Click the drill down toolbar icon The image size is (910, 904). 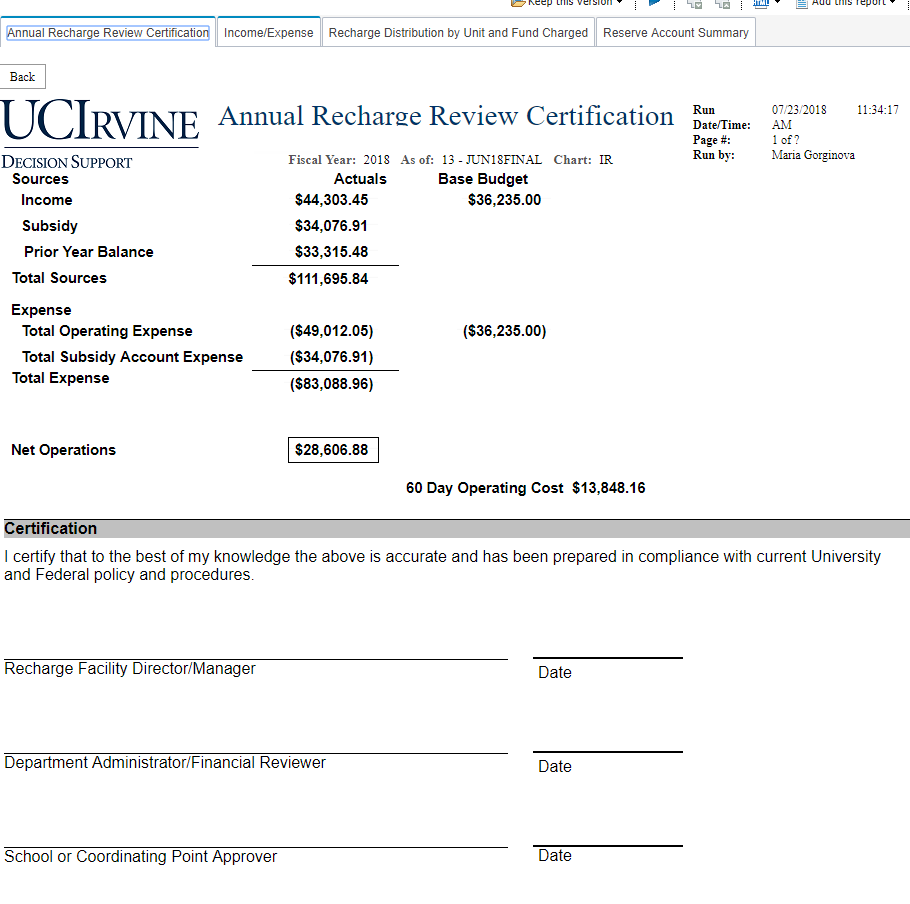coord(695,3)
